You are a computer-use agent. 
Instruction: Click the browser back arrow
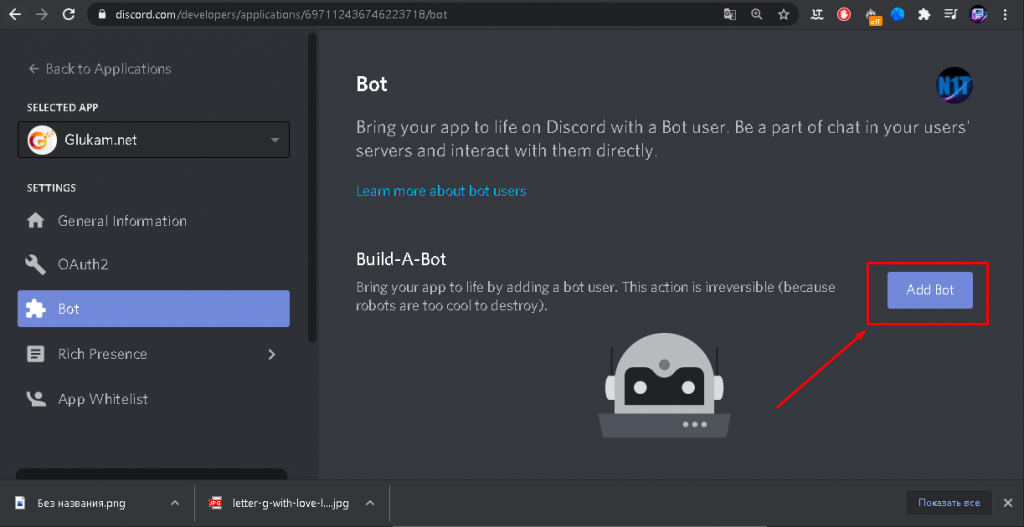pyautogui.click(x=14, y=14)
